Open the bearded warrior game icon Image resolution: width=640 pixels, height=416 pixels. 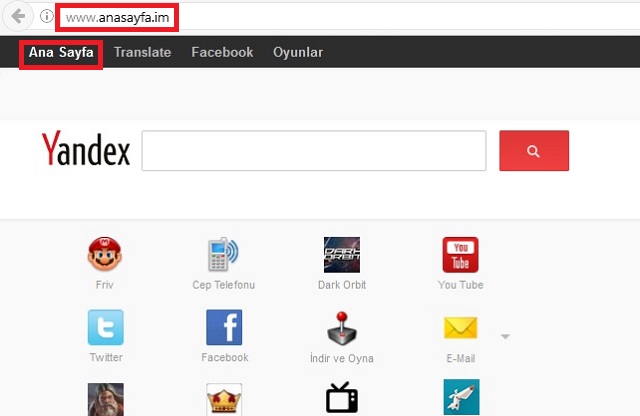tap(106, 399)
